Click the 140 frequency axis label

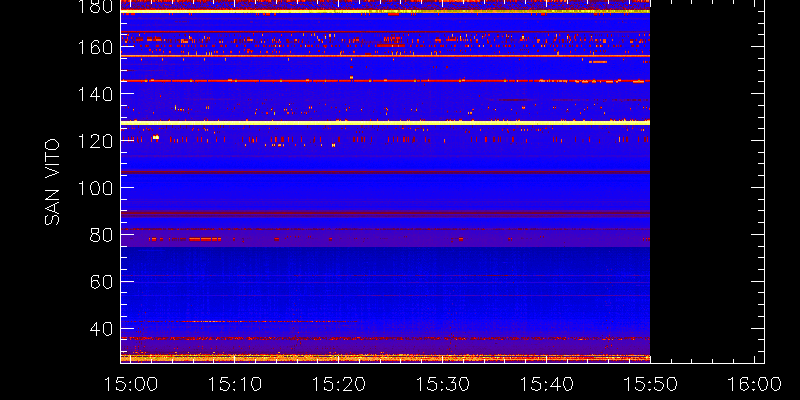(95, 94)
